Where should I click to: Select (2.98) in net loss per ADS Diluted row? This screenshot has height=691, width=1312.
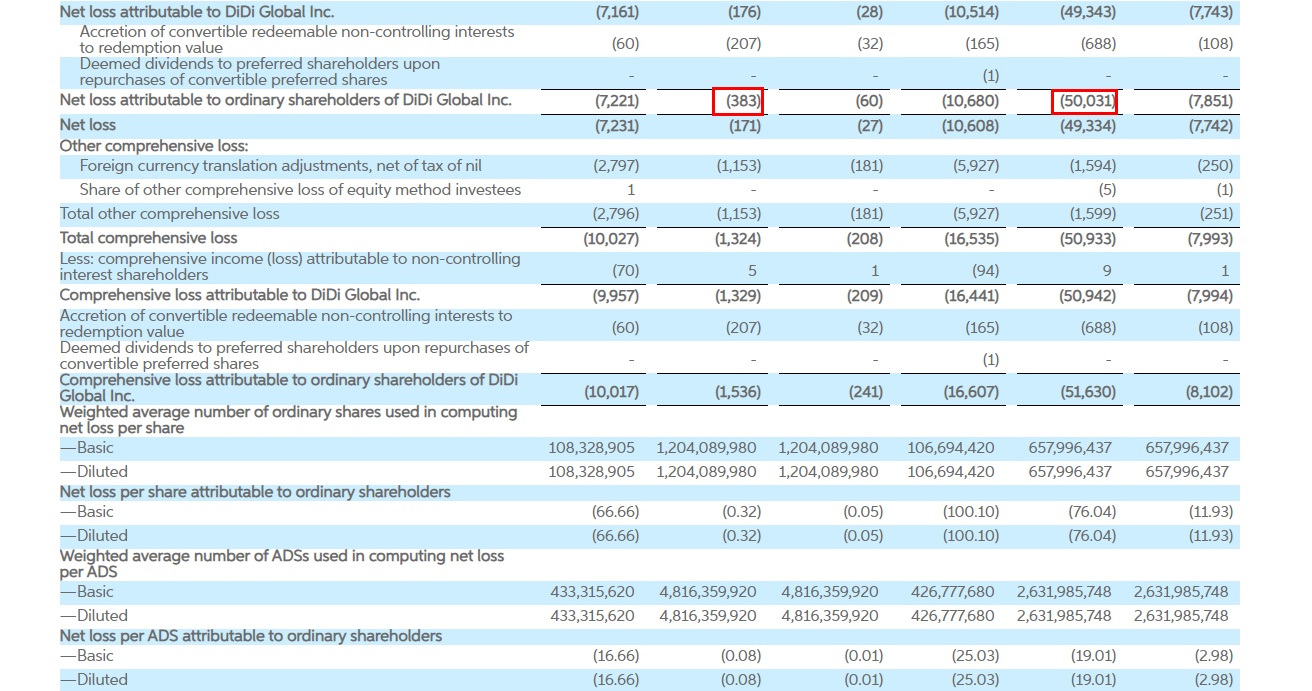[x=1215, y=680]
